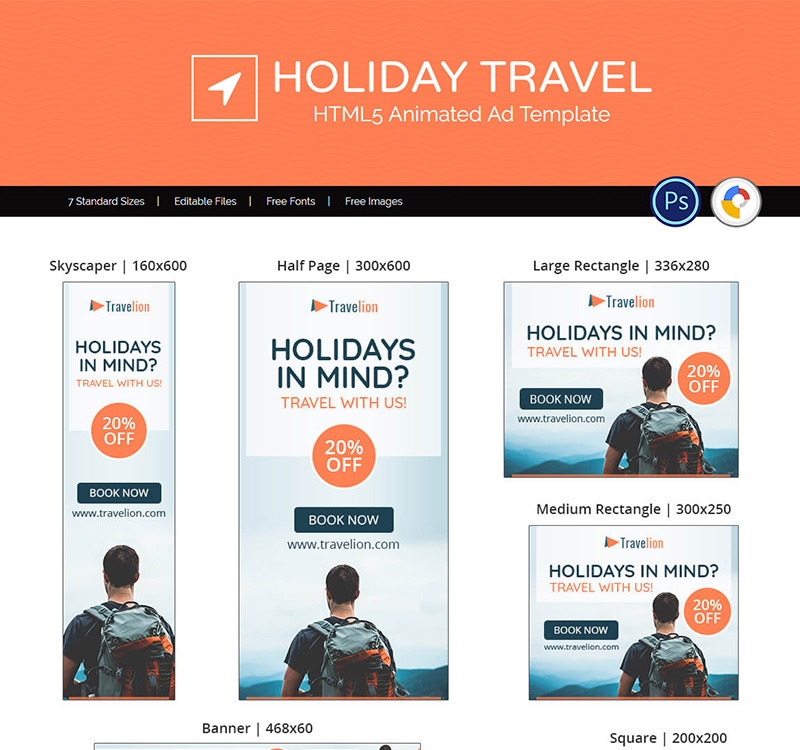Screen dimensions: 800x750
Task: Click the Google Web Designer badge icon
Action: 736,202
